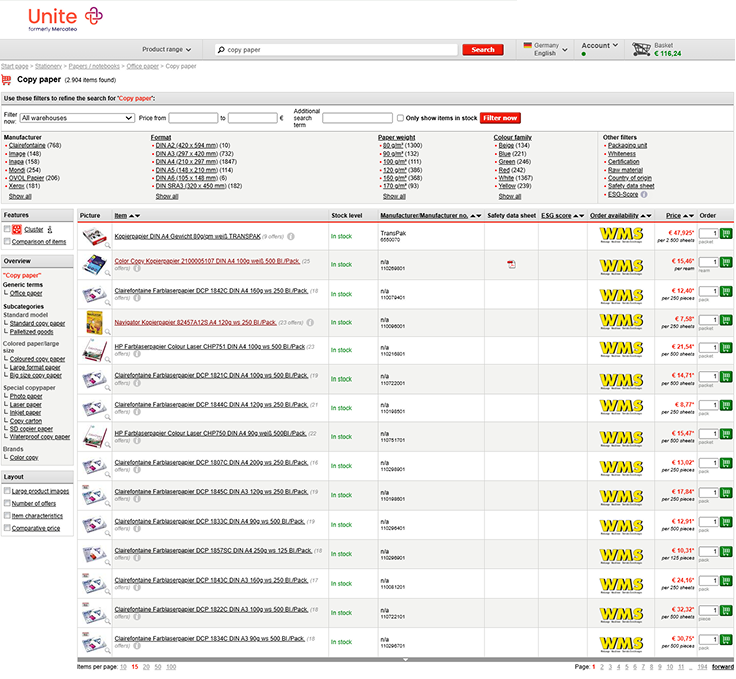Enlarge TransPak product picture with magnifier

coord(107,245)
